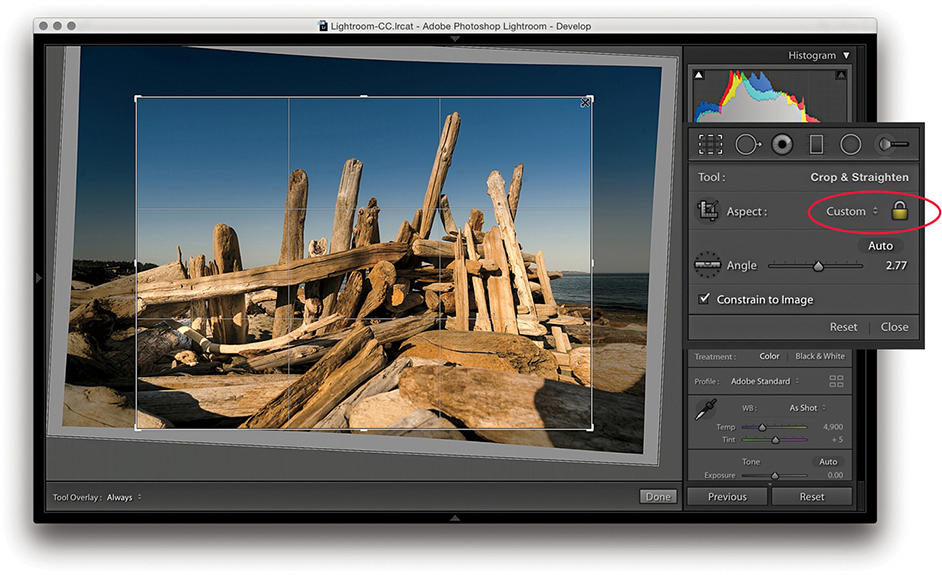Activate the Red Eye Correction tool

click(782, 144)
